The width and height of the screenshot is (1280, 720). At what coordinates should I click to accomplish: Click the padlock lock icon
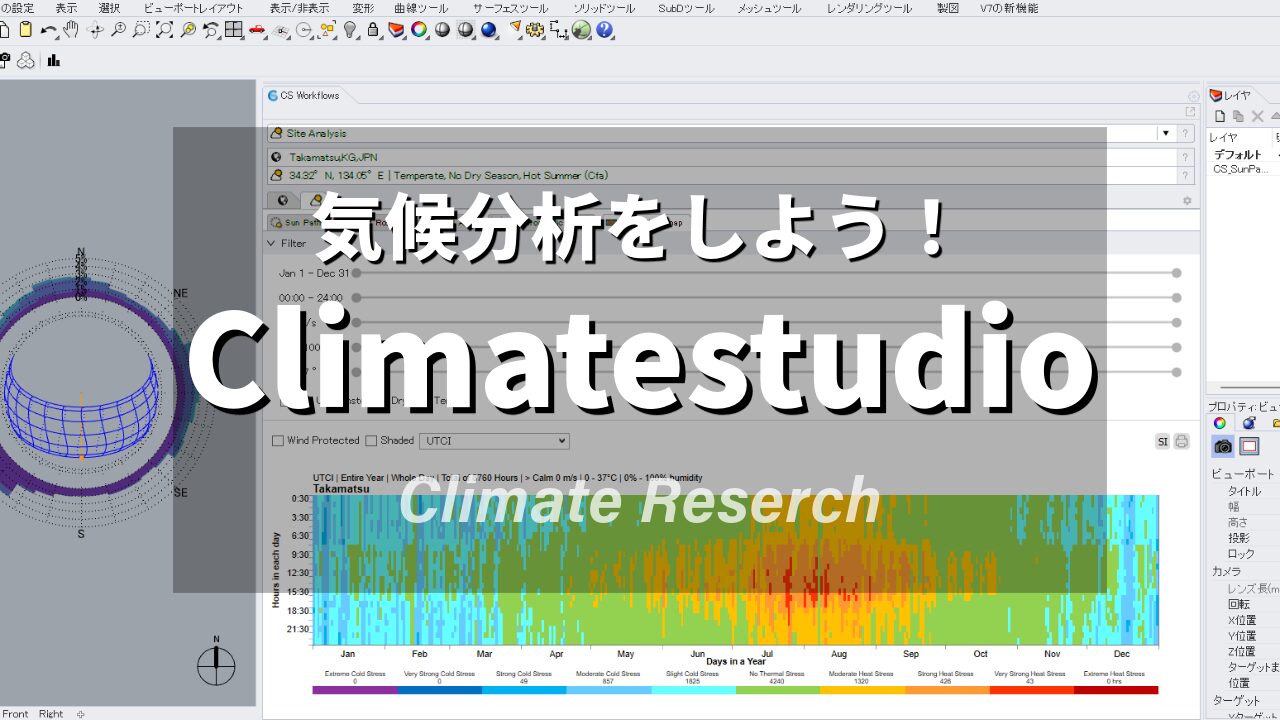(x=373, y=30)
